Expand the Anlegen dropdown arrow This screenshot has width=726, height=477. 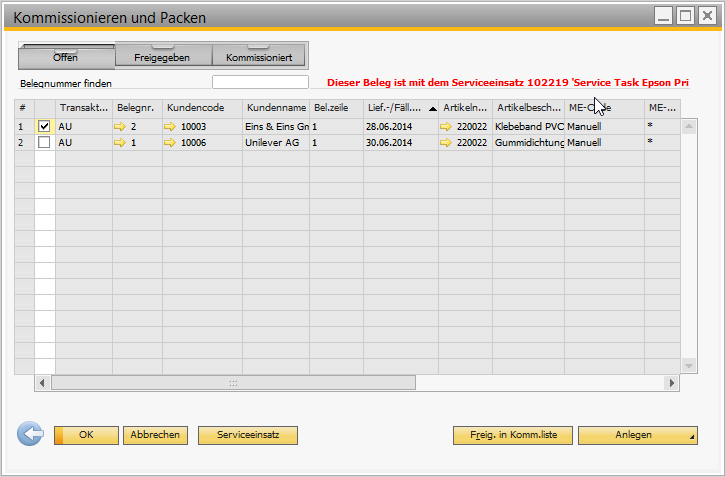tap(691, 438)
